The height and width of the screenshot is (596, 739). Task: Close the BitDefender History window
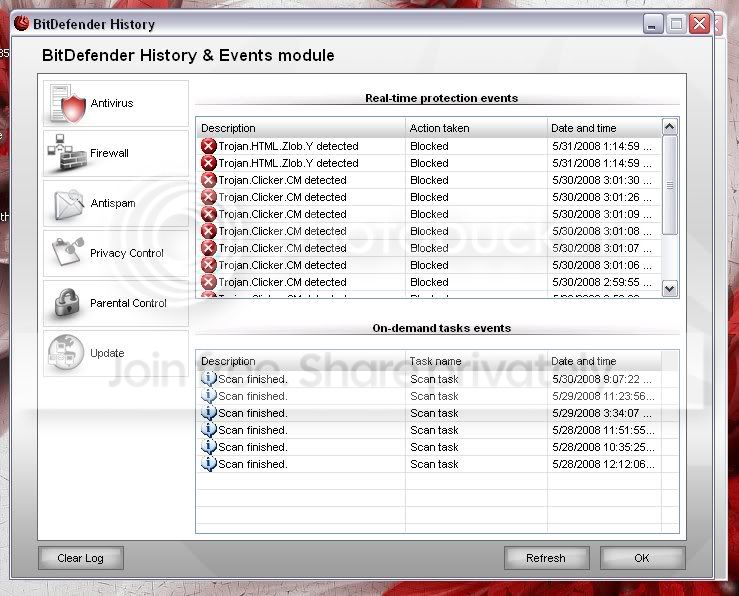700,24
